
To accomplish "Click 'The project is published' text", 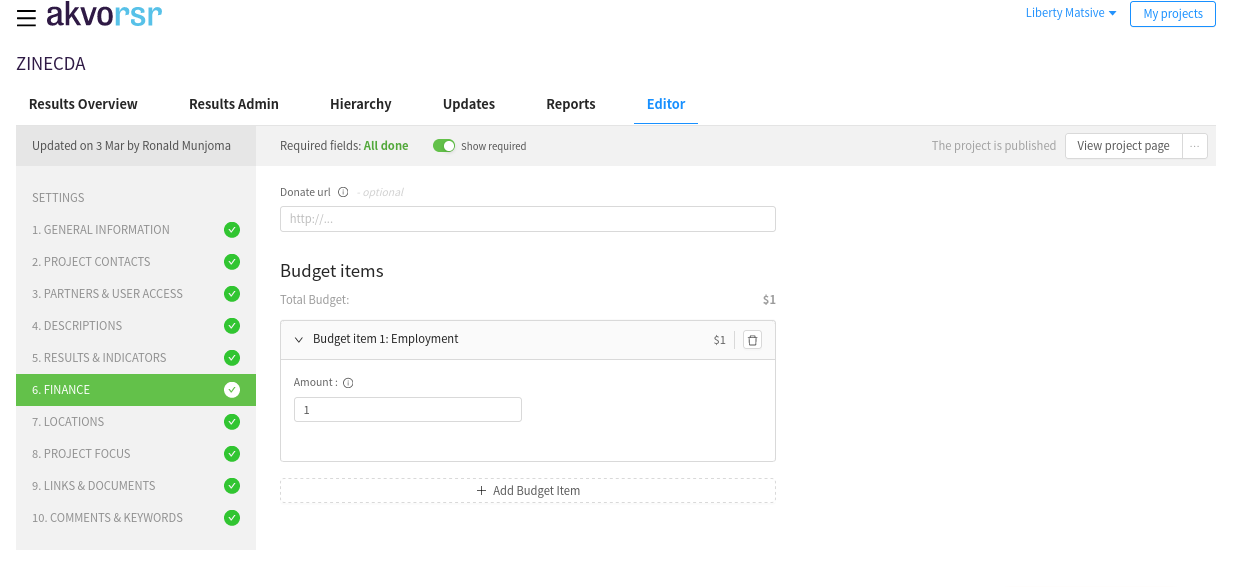I will [x=994, y=146].
